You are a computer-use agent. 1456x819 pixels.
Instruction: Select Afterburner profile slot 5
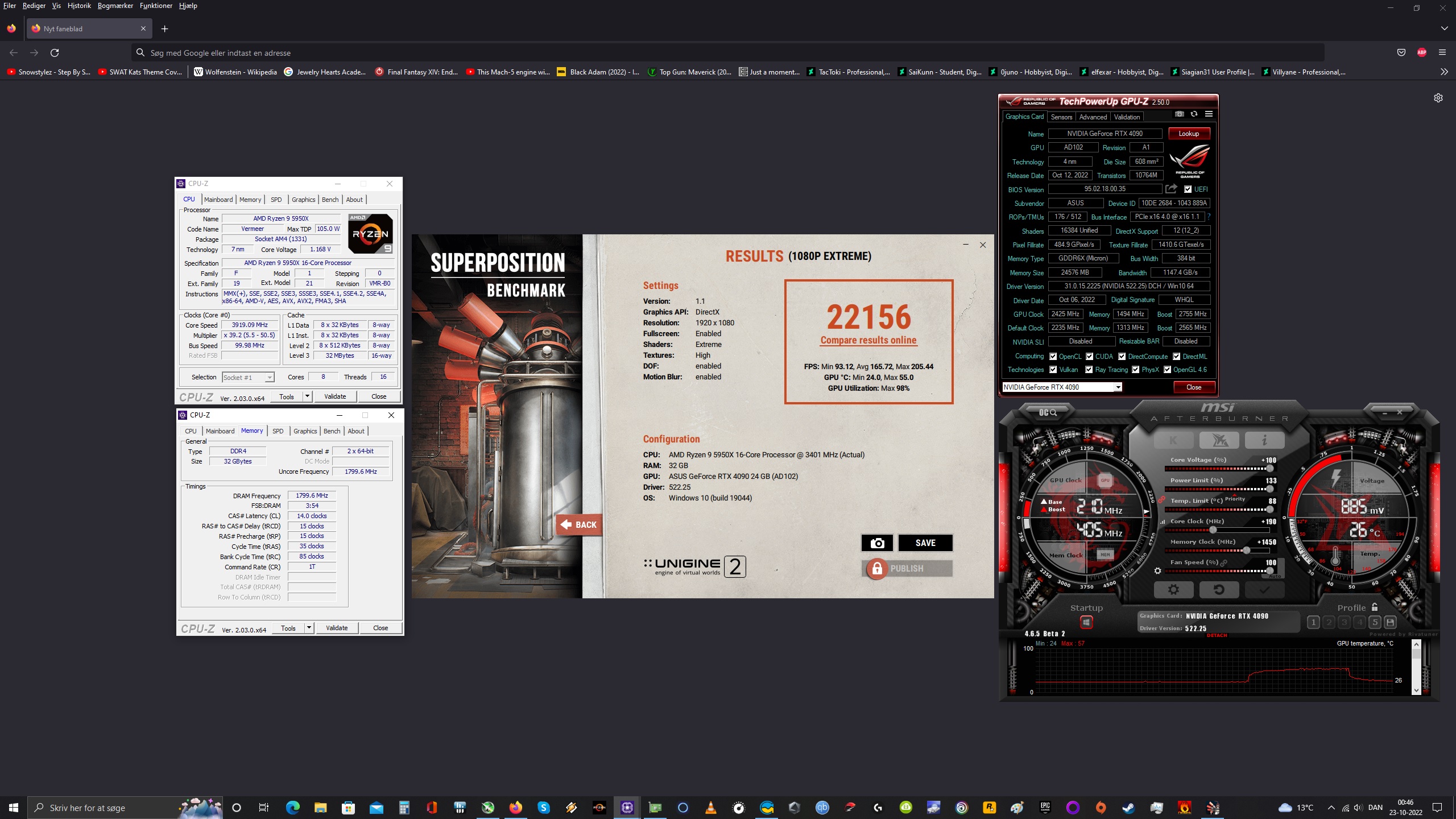(1375, 622)
